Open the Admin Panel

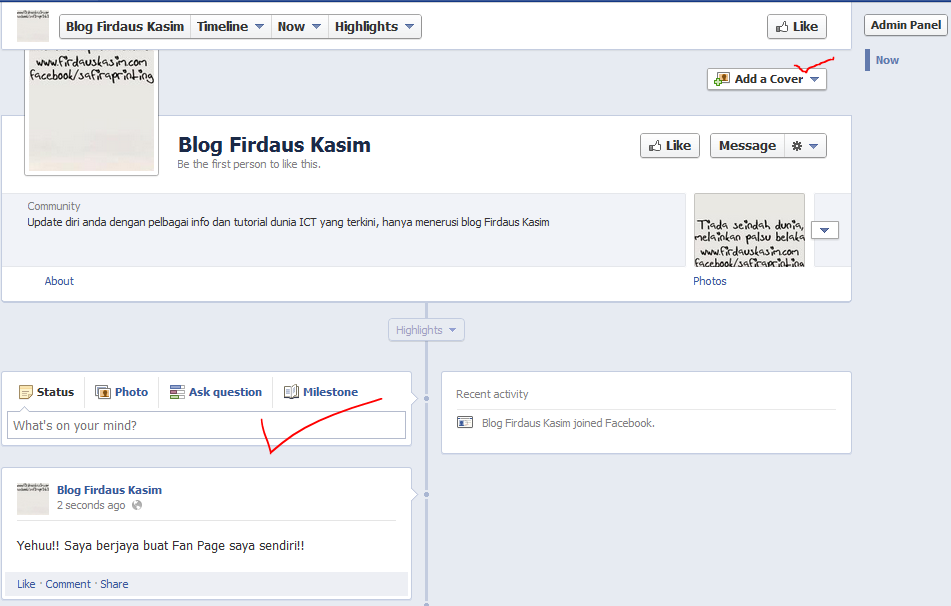906,25
